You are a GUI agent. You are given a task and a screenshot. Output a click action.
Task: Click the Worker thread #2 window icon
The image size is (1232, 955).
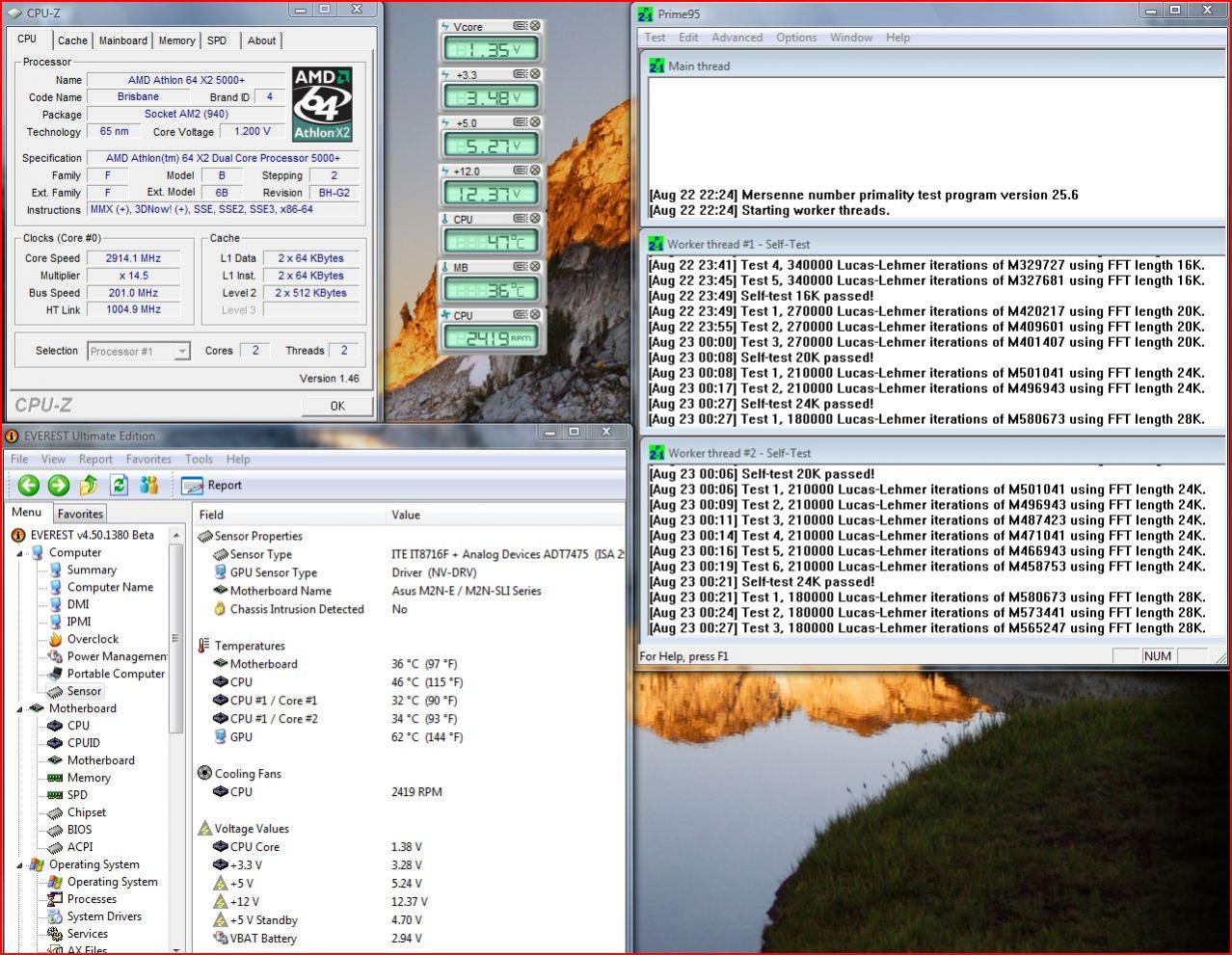656,453
